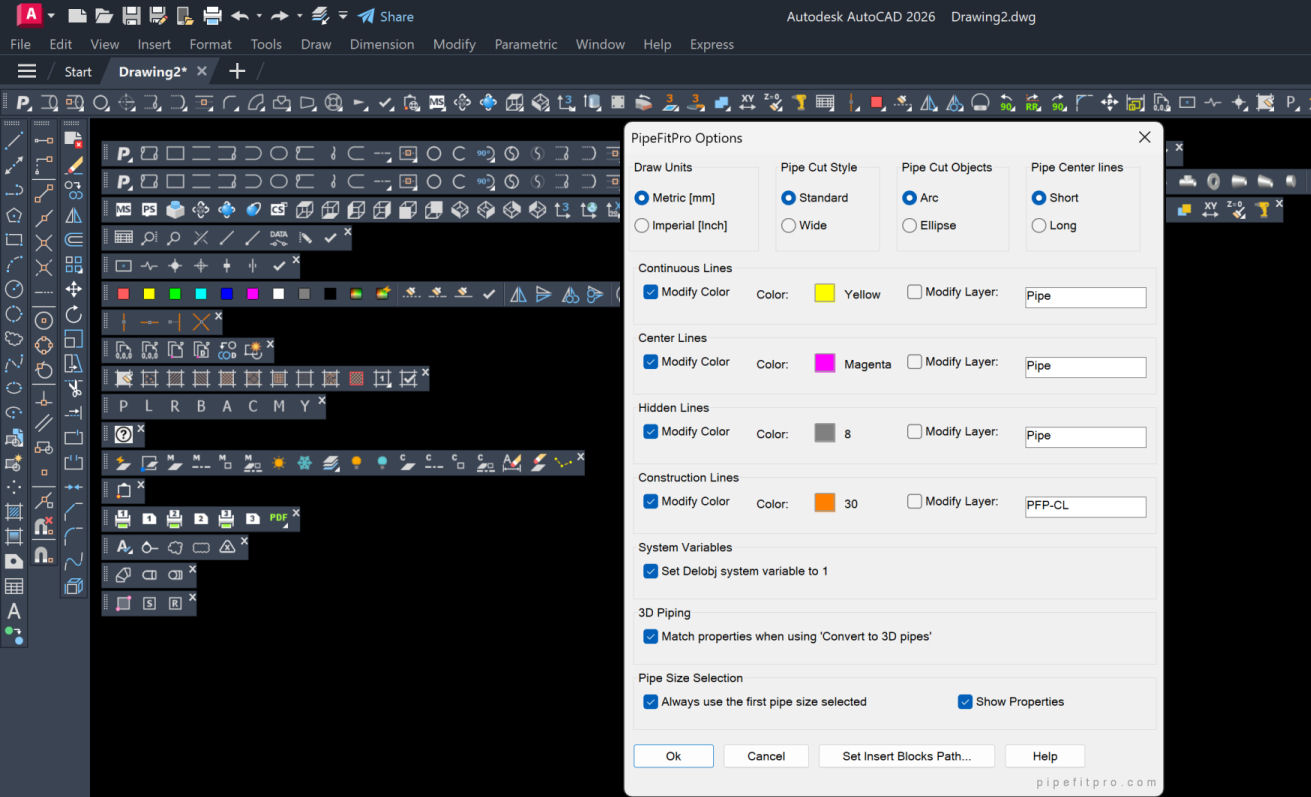Click the Plot printer icon in title bar
The width and height of the screenshot is (1311, 797).
click(212, 16)
